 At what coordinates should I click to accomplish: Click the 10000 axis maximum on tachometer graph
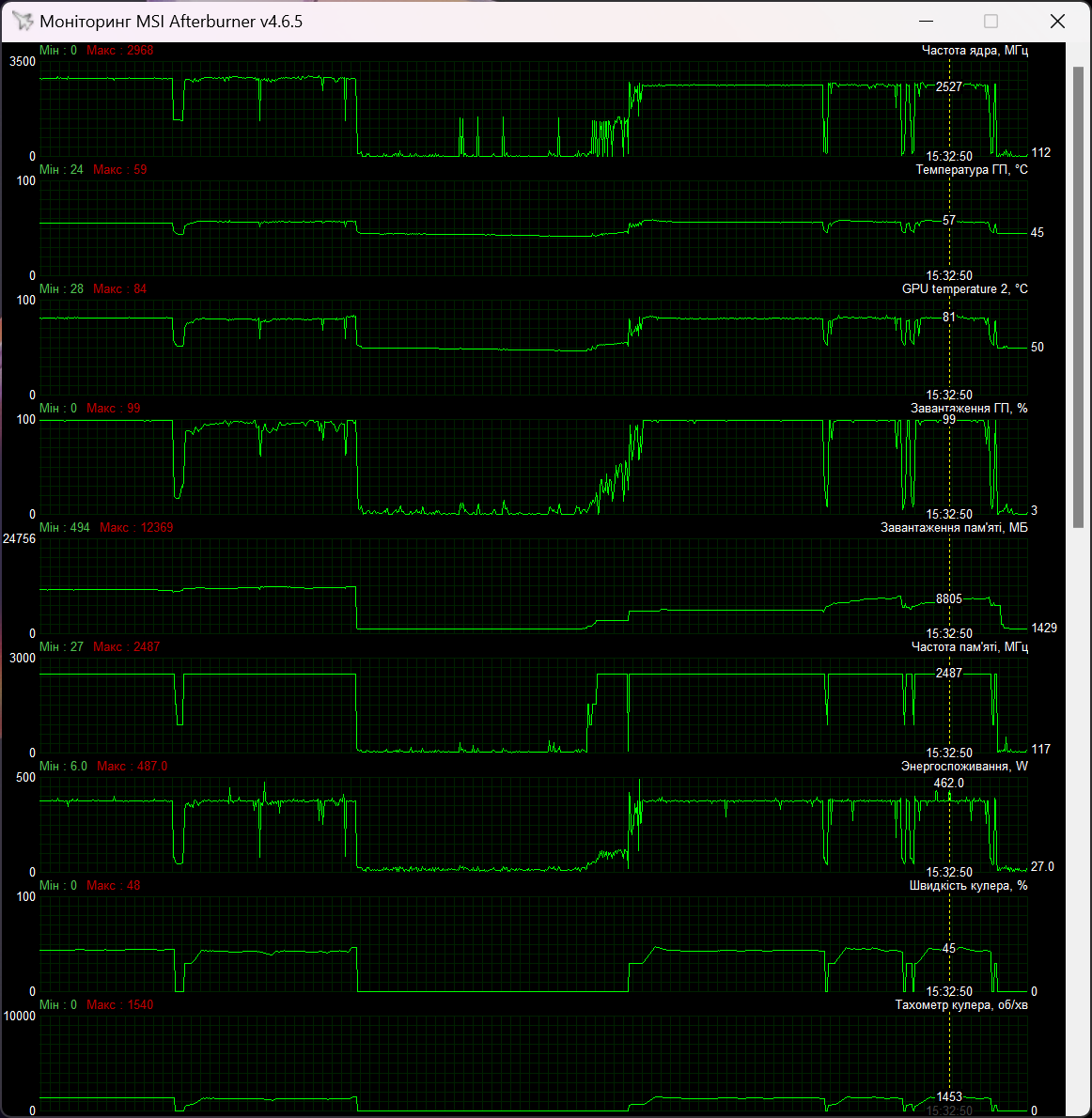coord(19,1016)
